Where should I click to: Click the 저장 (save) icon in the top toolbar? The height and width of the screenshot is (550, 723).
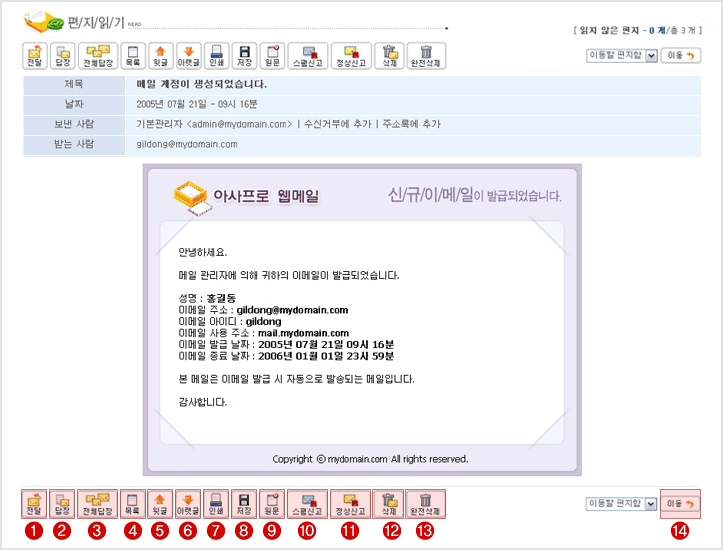(244, 55)
